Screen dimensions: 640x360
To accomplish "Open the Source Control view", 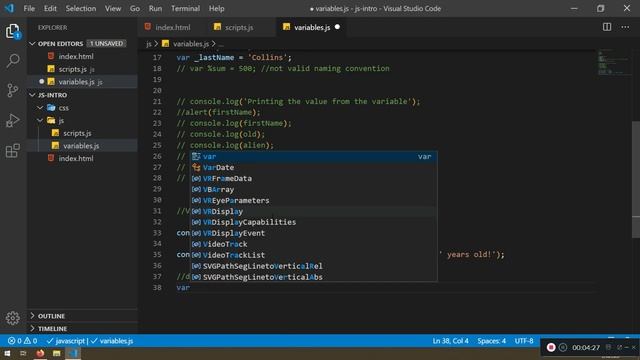I will click(x=13, y=90).
